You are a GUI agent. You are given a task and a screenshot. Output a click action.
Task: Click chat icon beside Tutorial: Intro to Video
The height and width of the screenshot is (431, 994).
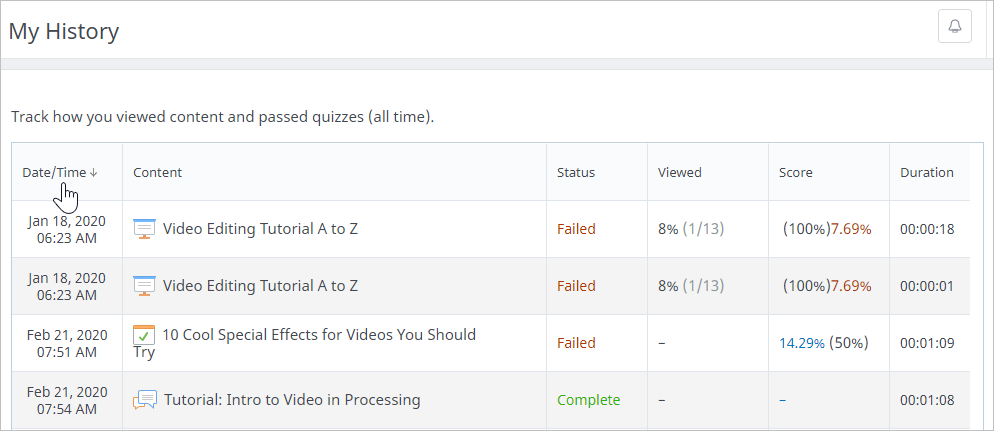(x=145, y=400)
